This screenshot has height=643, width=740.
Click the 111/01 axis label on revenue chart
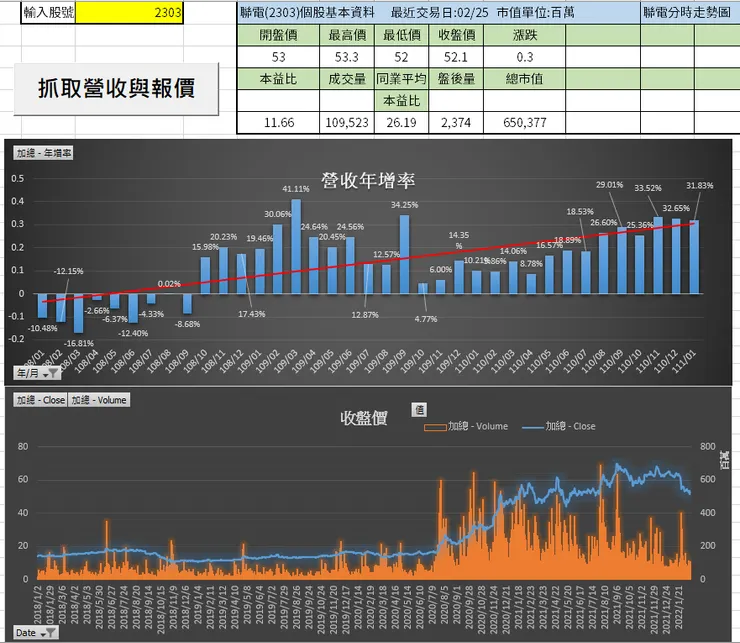click(x=684, y=361)
